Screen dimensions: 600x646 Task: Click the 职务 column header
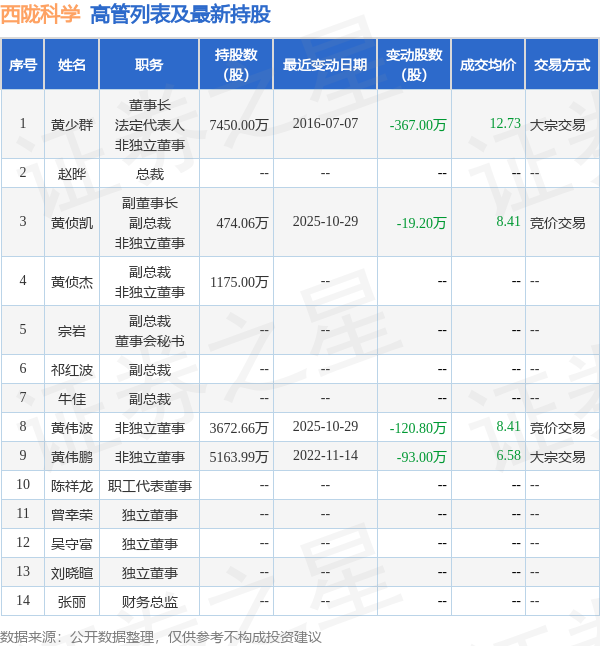149,64
